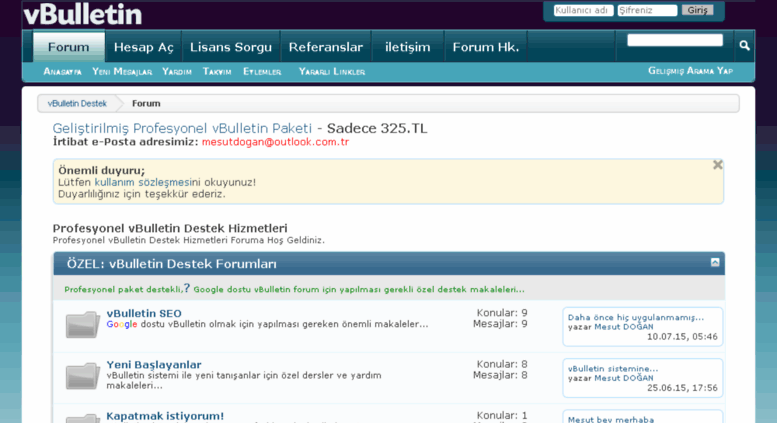The height and width of the screenshot is (423, 777).
Task: Open the Kapatmak istiyorum! forum
Action: [x=165, y=416]
